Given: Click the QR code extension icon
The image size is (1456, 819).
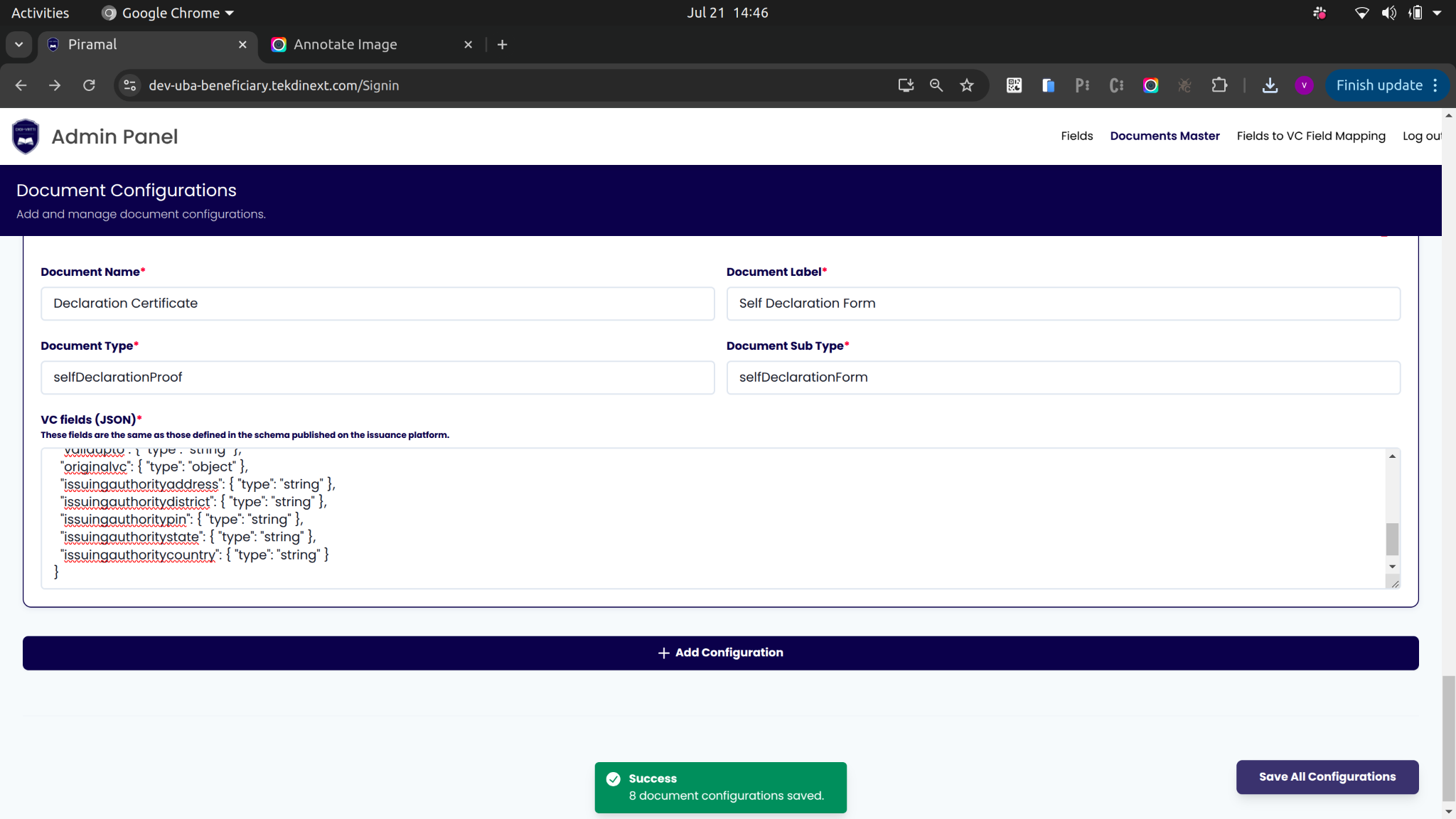Looking at the screenshot, I should (1014, 85).
